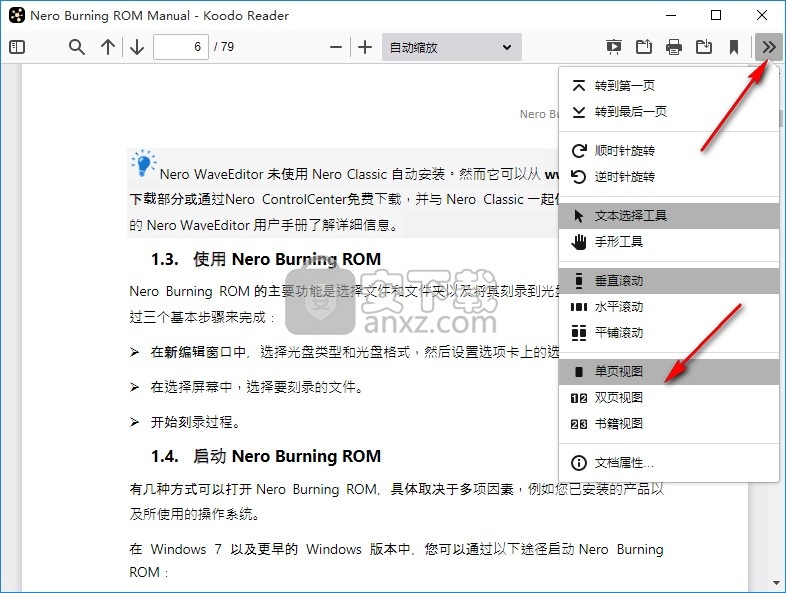This screenshot has width=786, height=593.
Task: Choose 逆时针旋转 to rotate counterclockwise
Action: 669,177
